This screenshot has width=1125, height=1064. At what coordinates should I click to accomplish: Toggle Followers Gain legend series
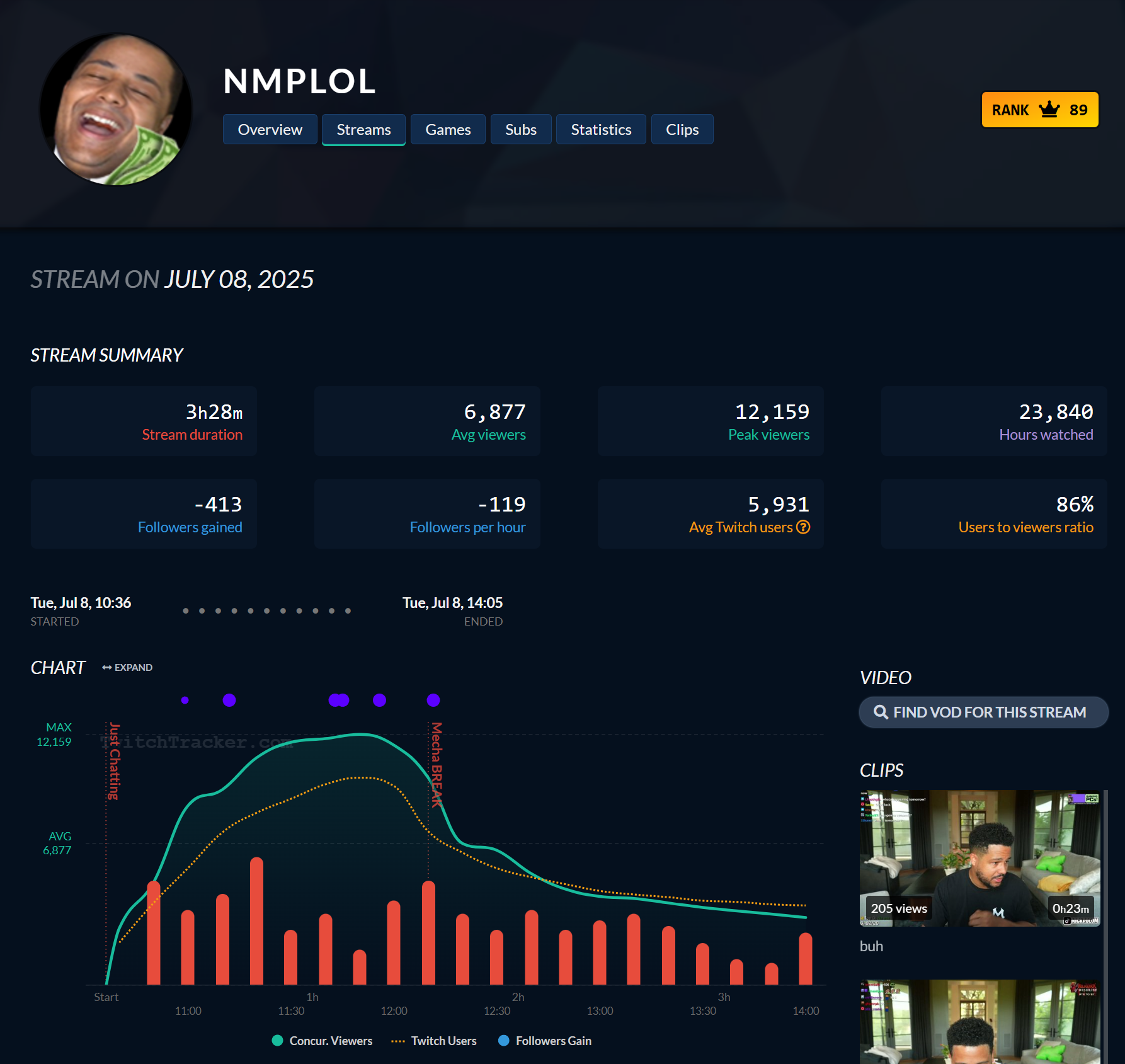(x=545, y=1041)
